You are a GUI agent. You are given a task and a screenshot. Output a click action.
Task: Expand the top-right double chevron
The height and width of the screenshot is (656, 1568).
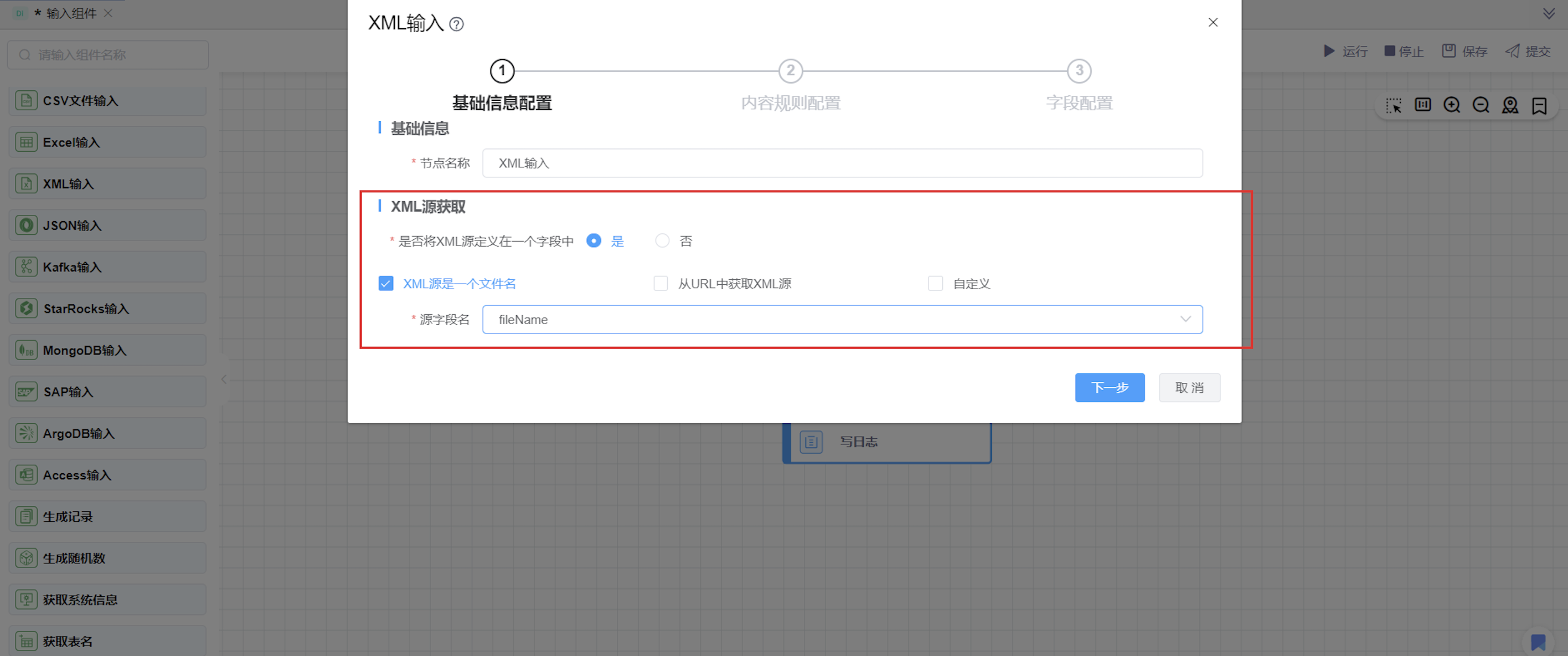pos(1549,13)
